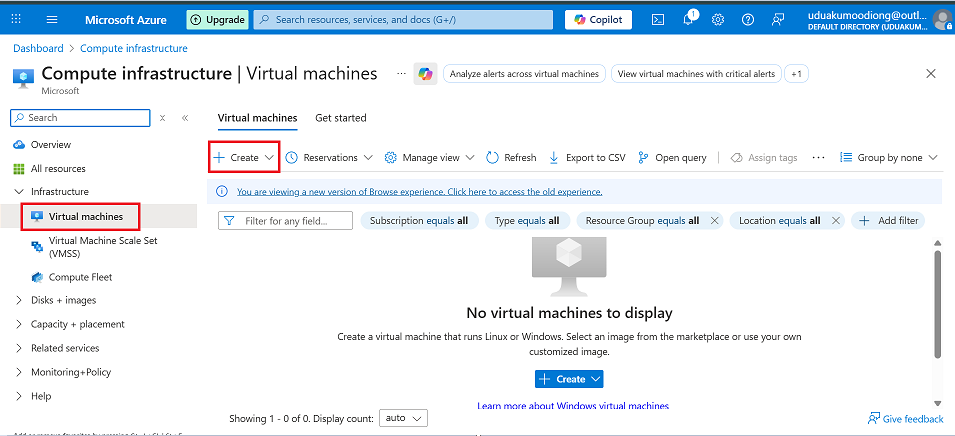Open Cloud Shell icon in top bar
The image size is (955, 436).
(658, 19)
